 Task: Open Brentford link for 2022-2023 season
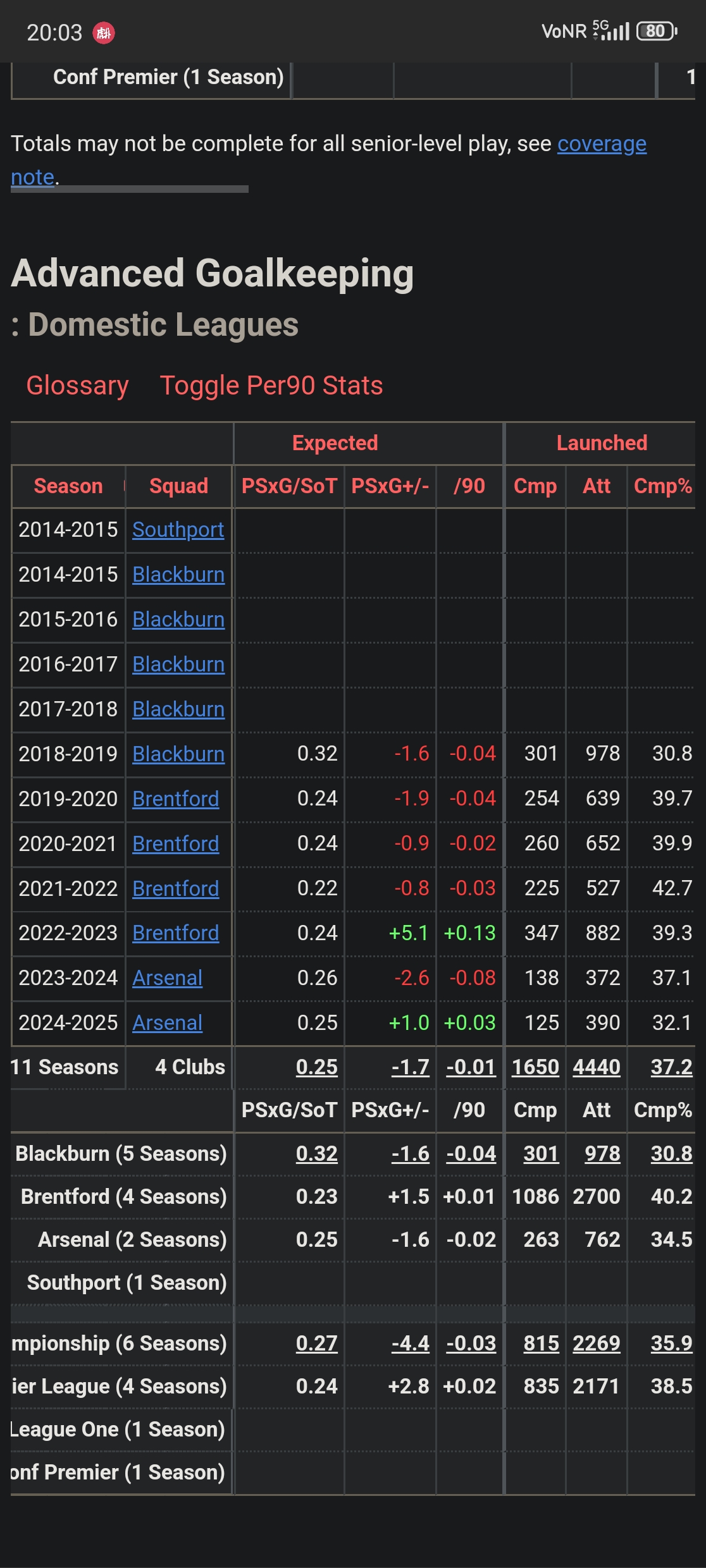tap(175, 933)
